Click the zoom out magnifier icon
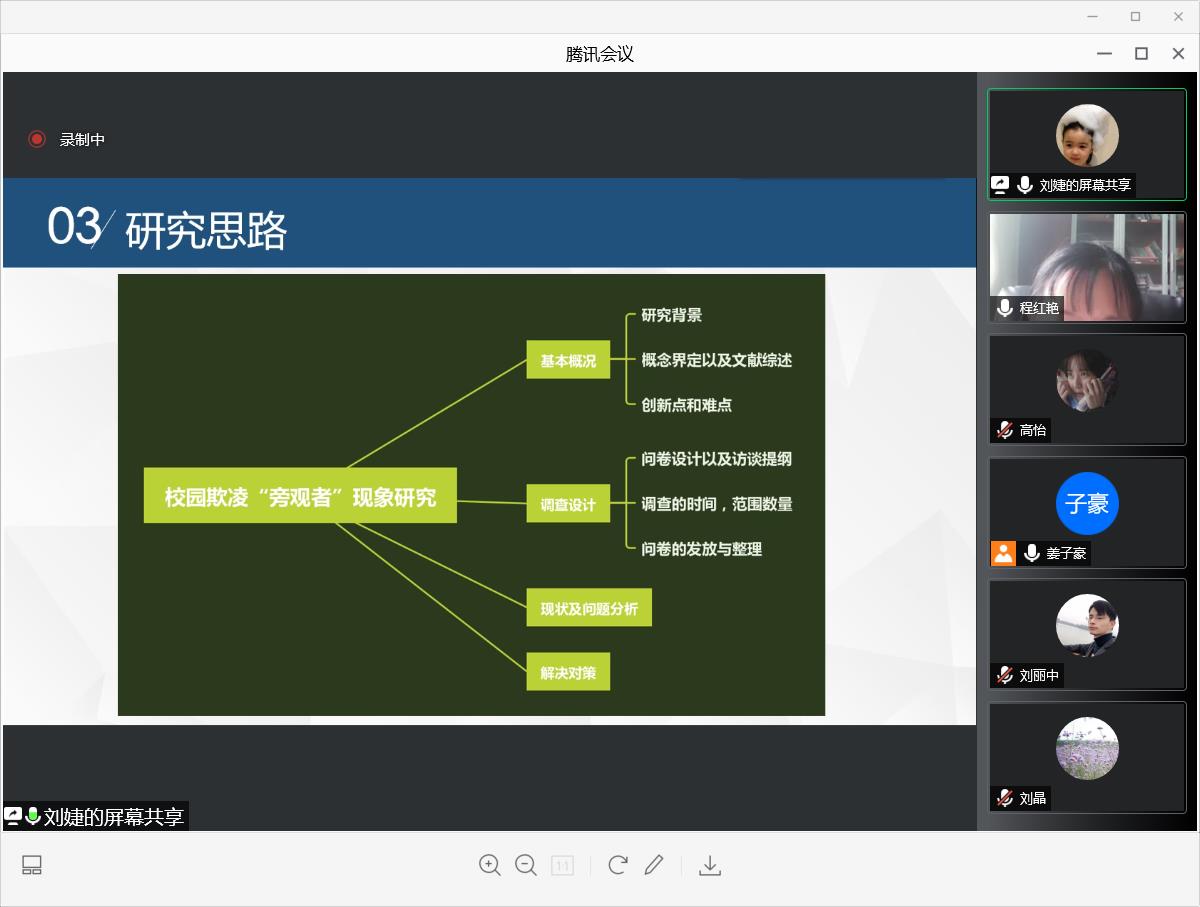 [526, 865]
